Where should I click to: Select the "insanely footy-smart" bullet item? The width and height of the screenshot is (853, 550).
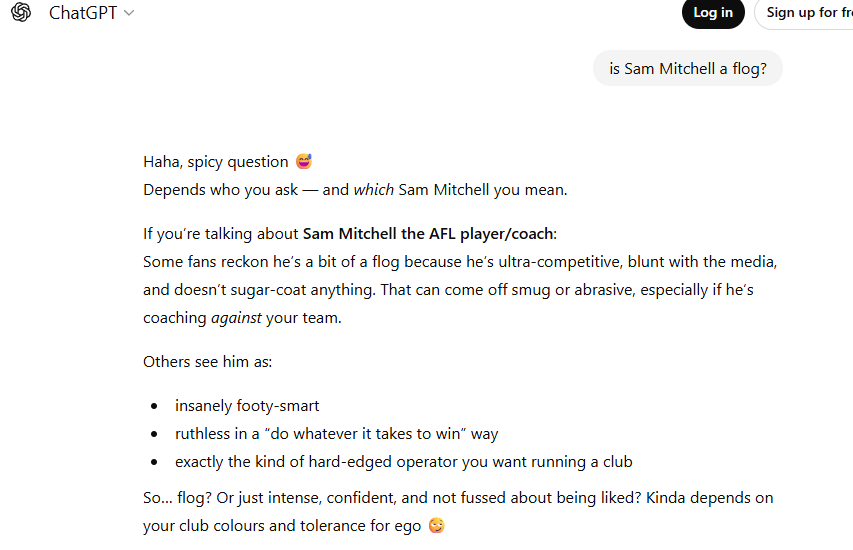click(x=247, y=406)
